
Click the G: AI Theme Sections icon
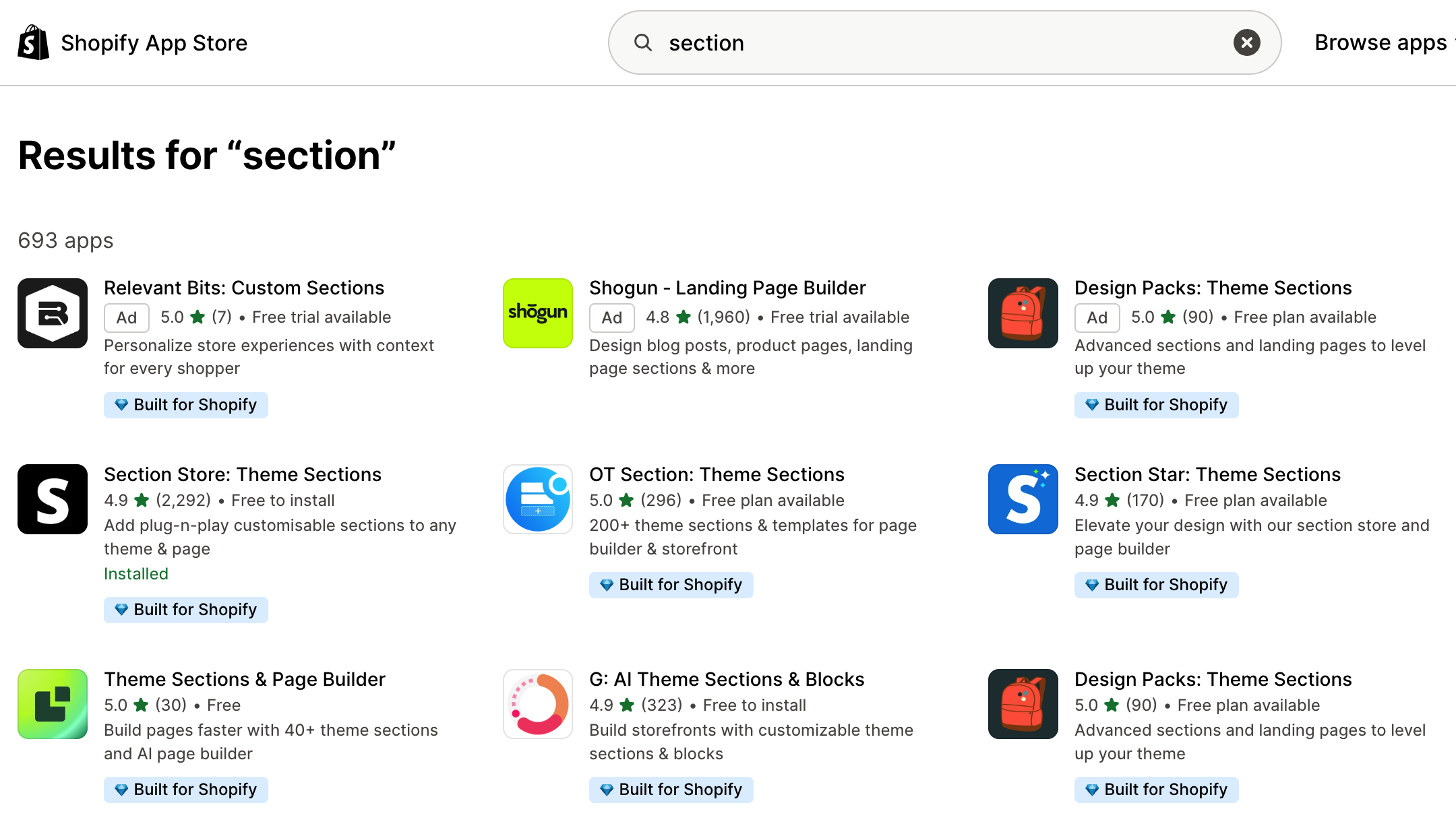538,704
